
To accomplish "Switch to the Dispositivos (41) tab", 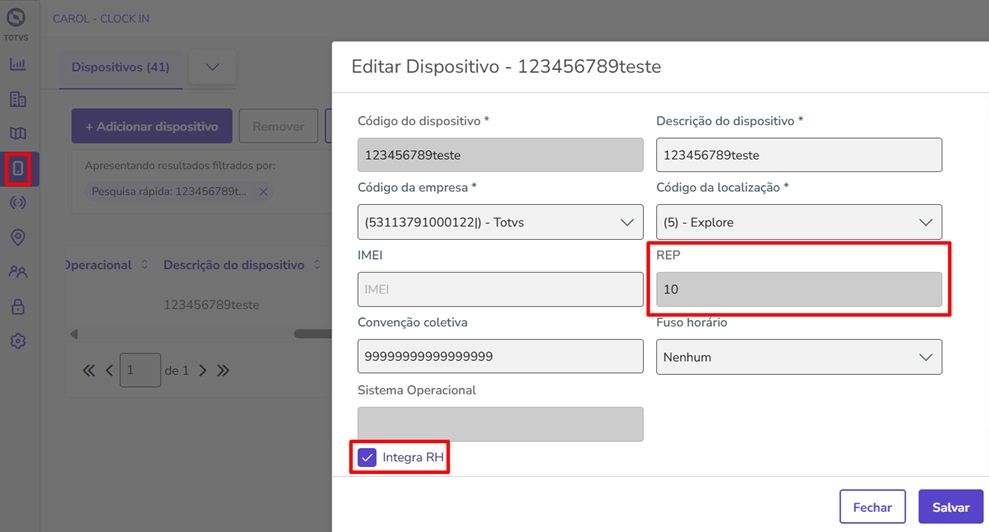I will click(x=120, y=67).
